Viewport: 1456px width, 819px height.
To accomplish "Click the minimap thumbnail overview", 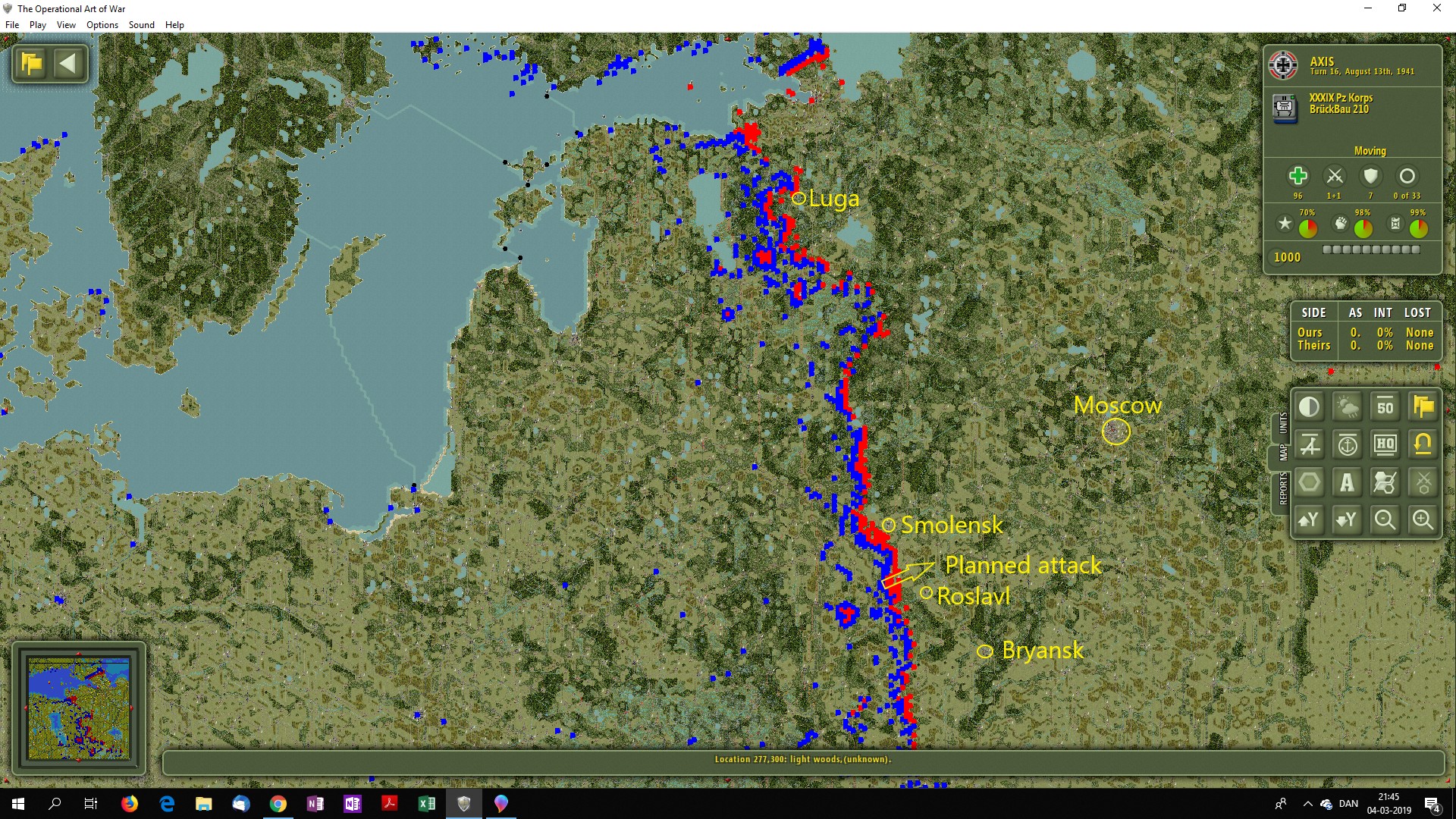I will coord(78,708).
